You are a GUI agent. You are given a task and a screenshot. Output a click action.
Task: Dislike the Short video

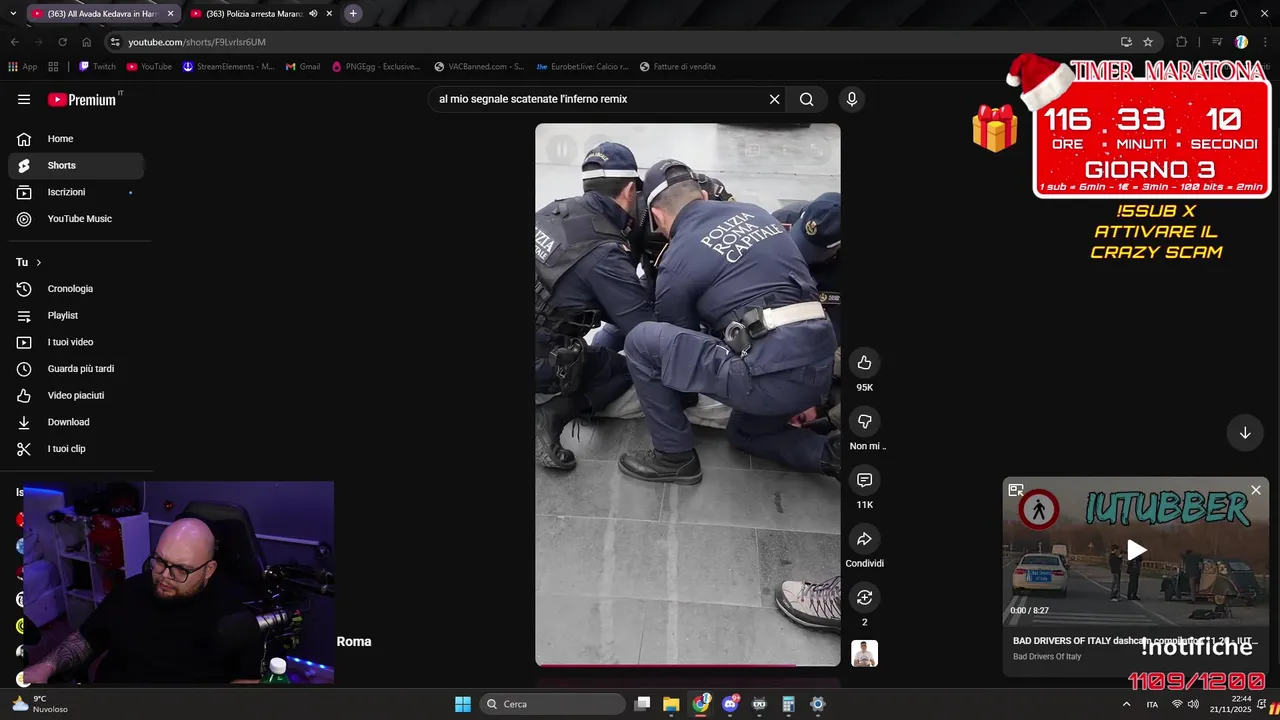tap(865, 421)
